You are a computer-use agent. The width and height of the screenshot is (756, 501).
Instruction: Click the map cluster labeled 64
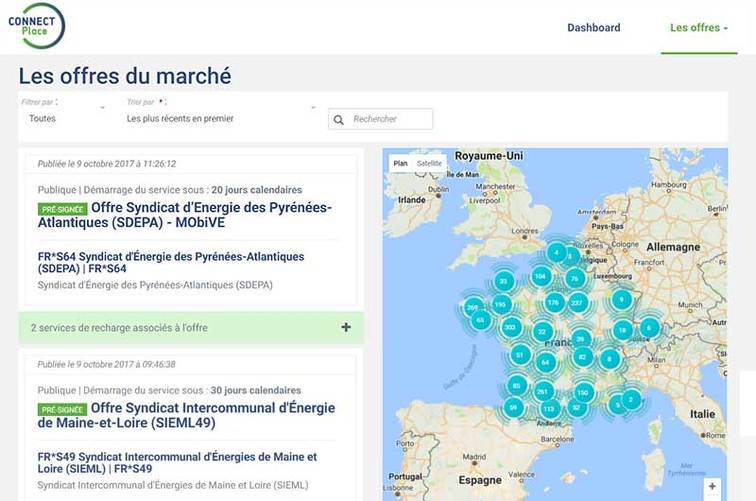[x=545, y=363]
